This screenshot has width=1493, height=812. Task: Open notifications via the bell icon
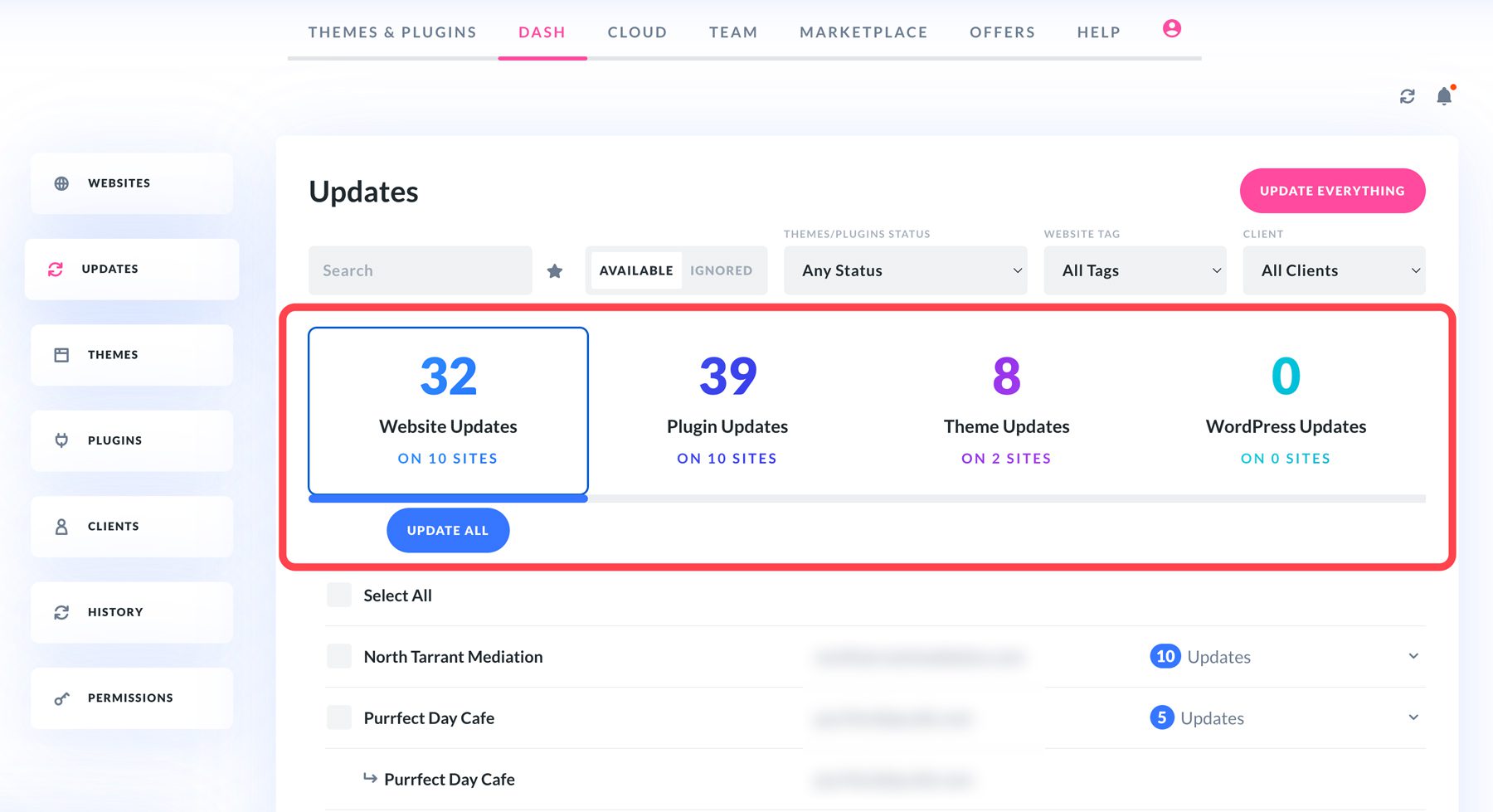[x=1442, y=95]
